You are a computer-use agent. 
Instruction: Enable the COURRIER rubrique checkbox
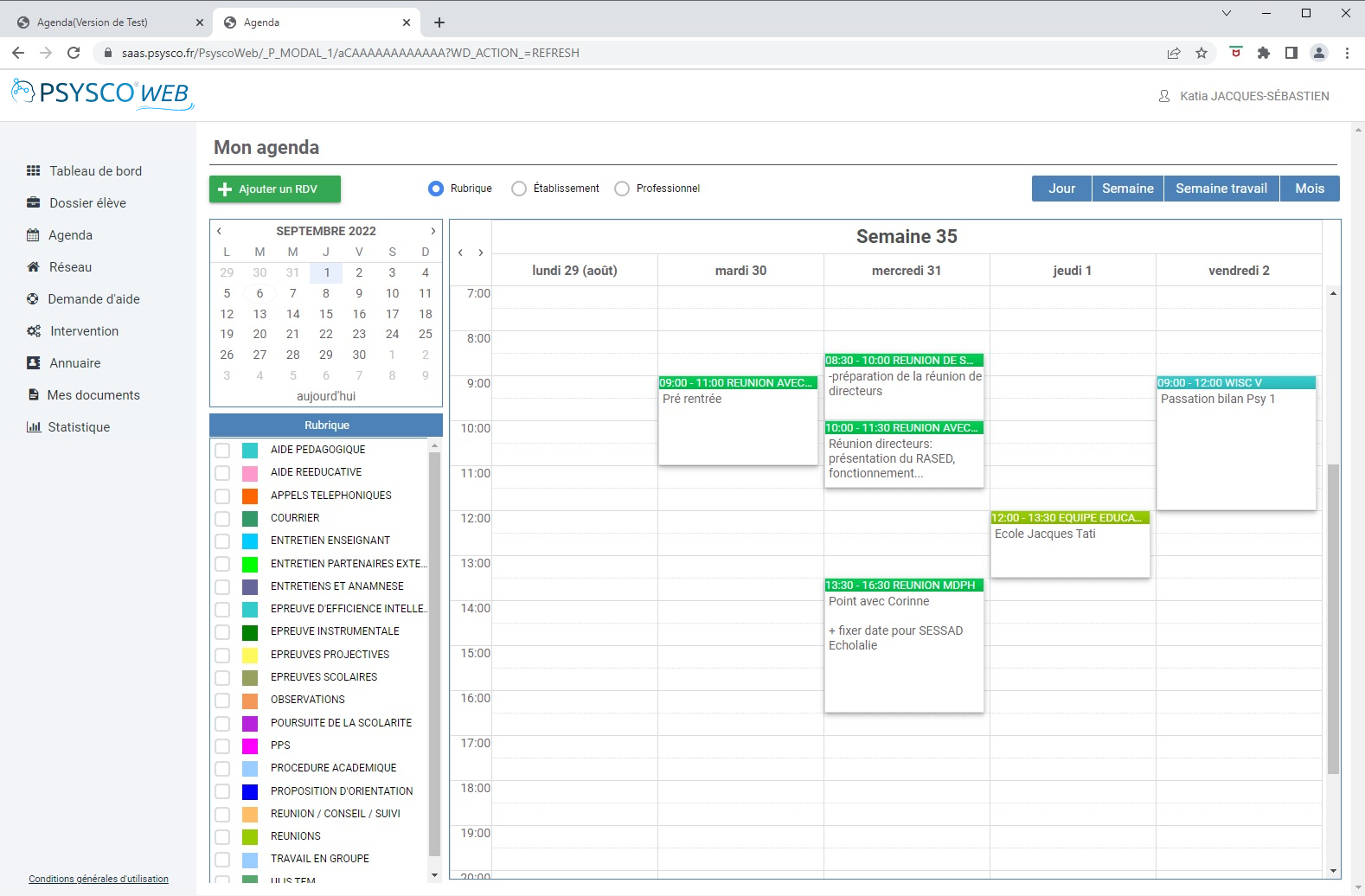click(x=222, y=519)
